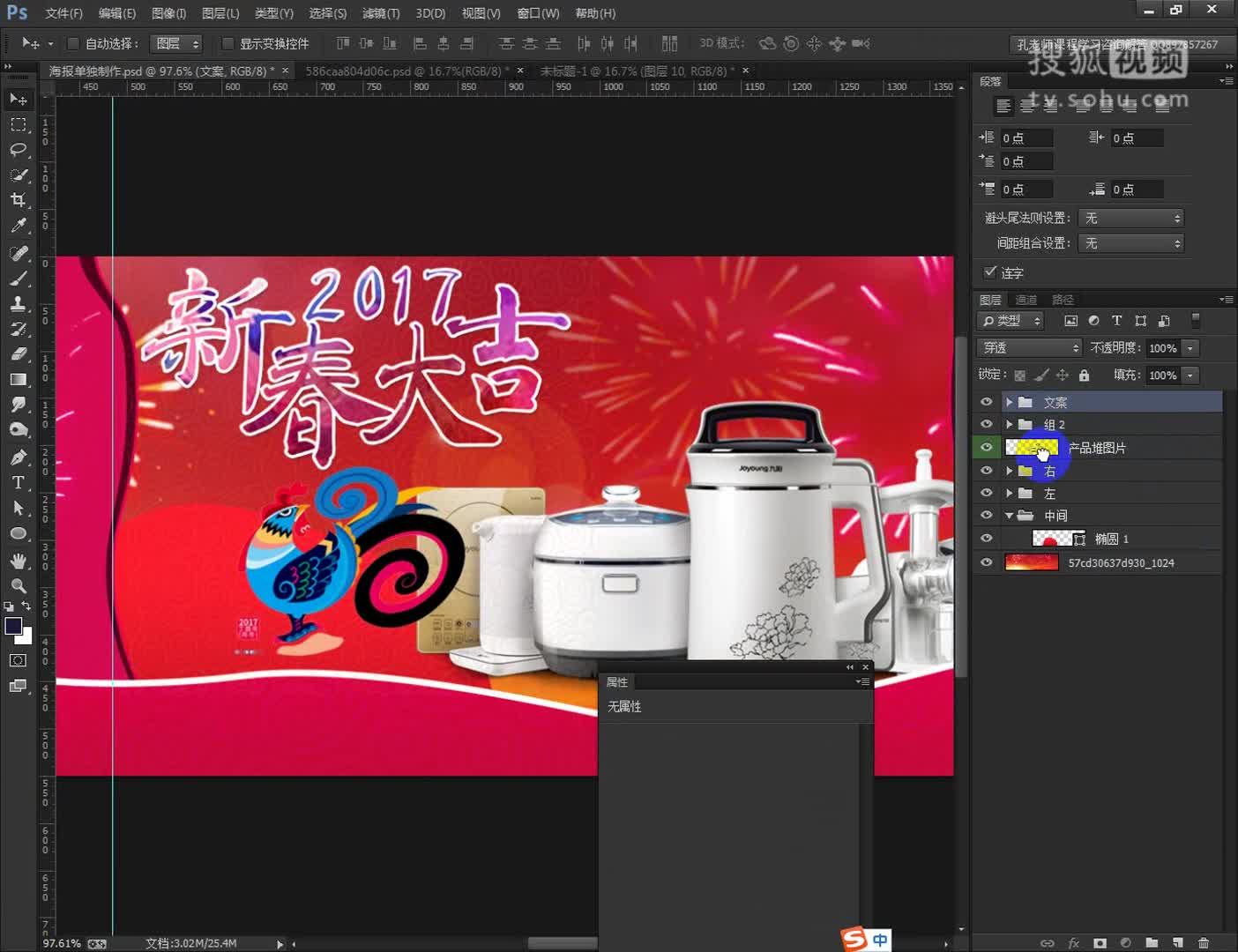Select the Pen tool
1238x952 pixels.
pos(19,457)
